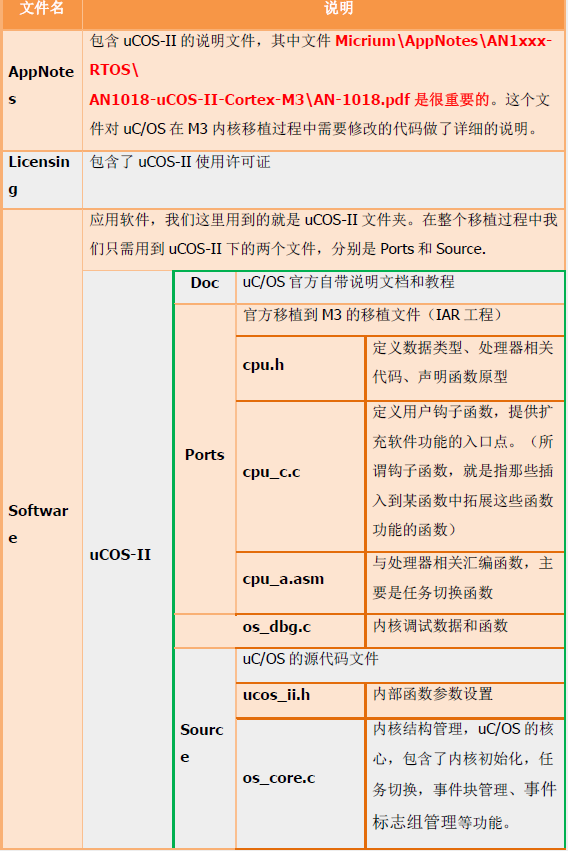Select the cpu_c.c file name
The width and height of the screenshot is (568, 851).
(x=271, y=472)
